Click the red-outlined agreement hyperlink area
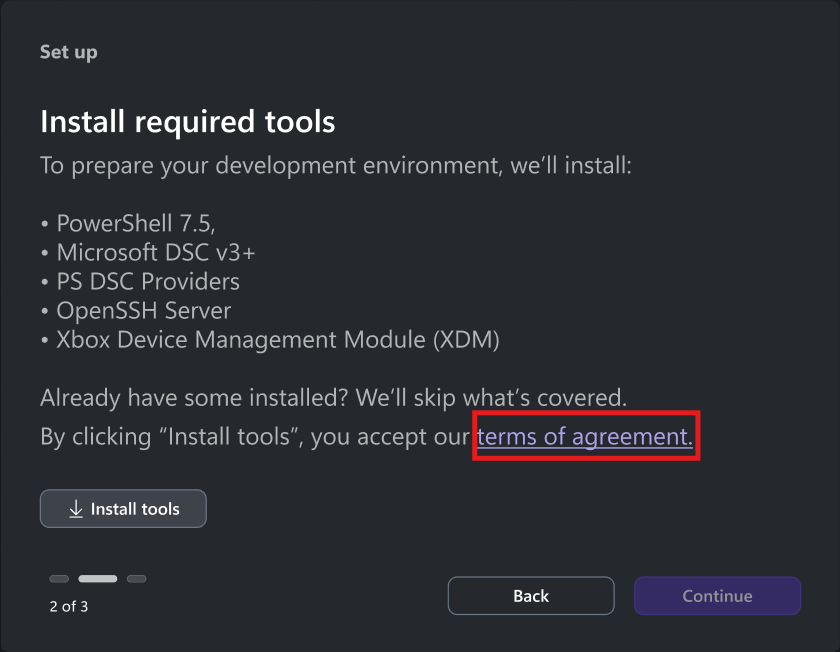 tap(585, 436)
